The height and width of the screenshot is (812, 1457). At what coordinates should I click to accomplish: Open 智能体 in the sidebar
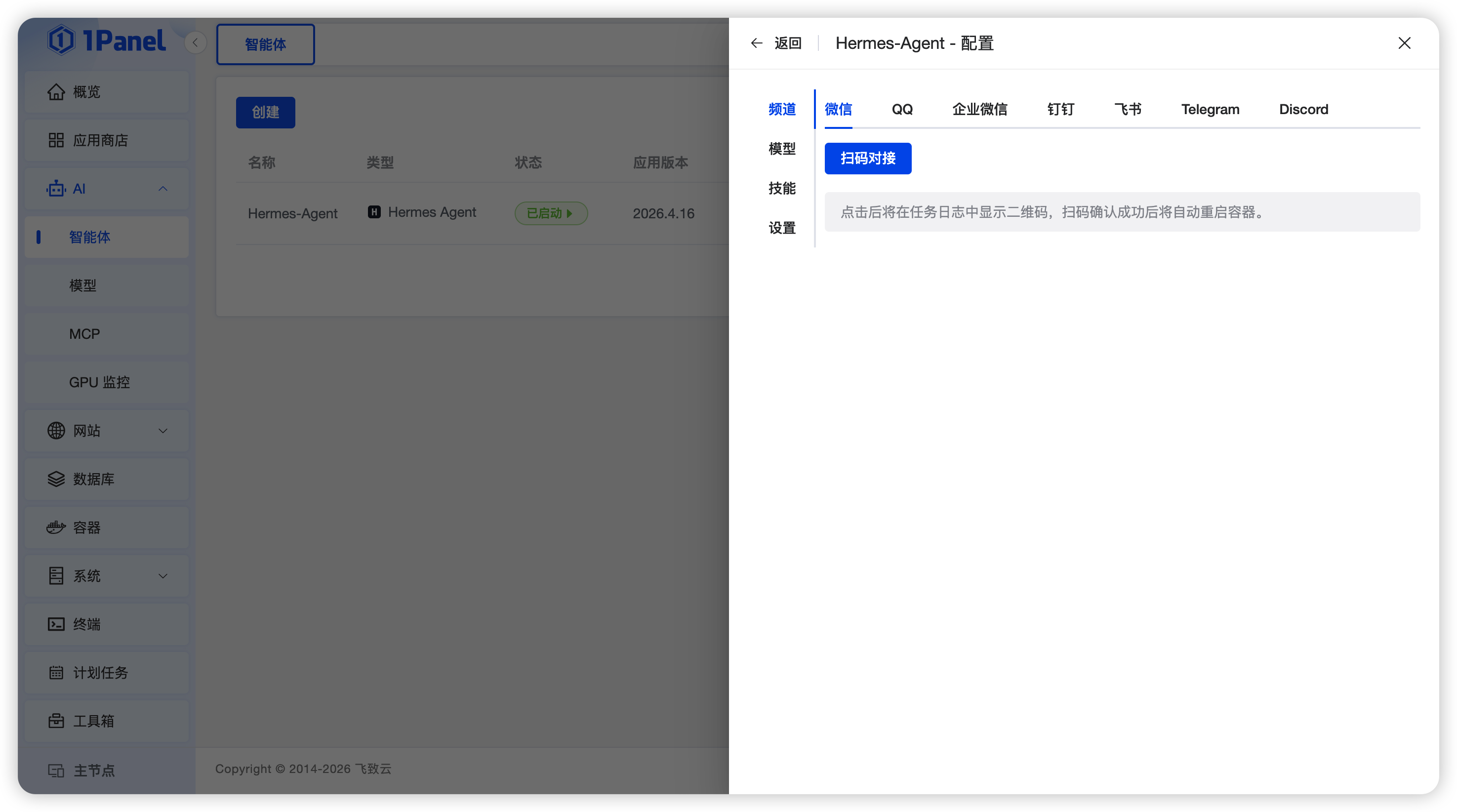pyautogui.click(x=106, y=237)
